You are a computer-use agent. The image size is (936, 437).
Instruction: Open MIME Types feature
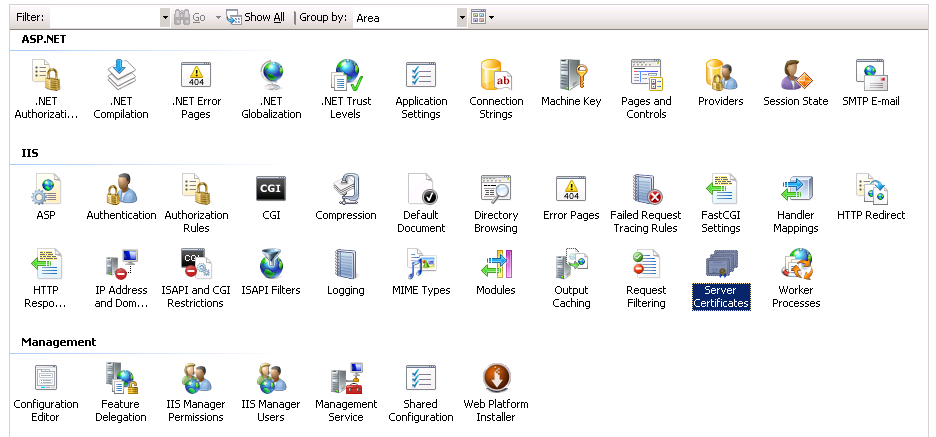(421, 272)
